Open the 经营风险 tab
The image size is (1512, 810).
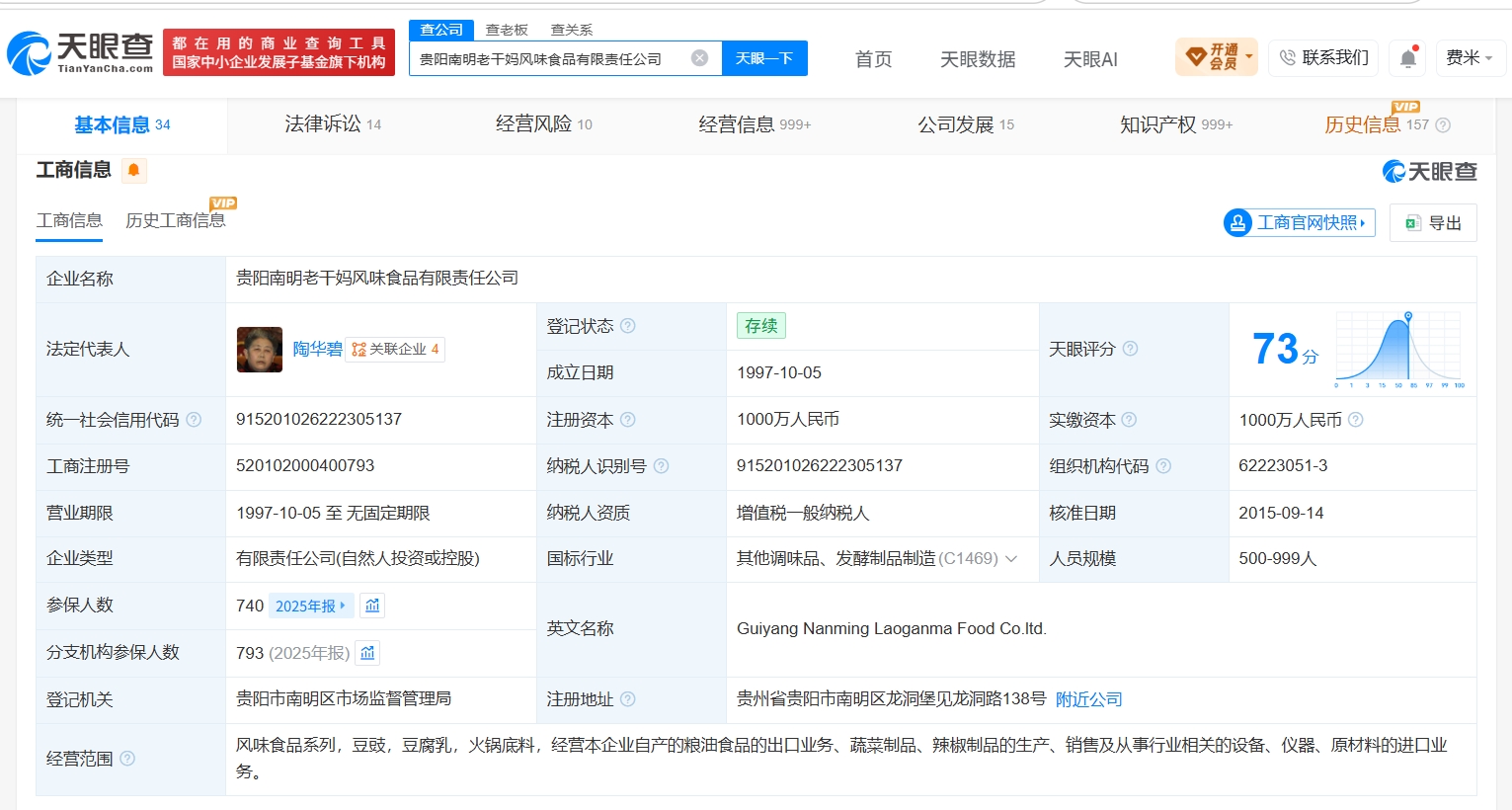click(544, 124)
